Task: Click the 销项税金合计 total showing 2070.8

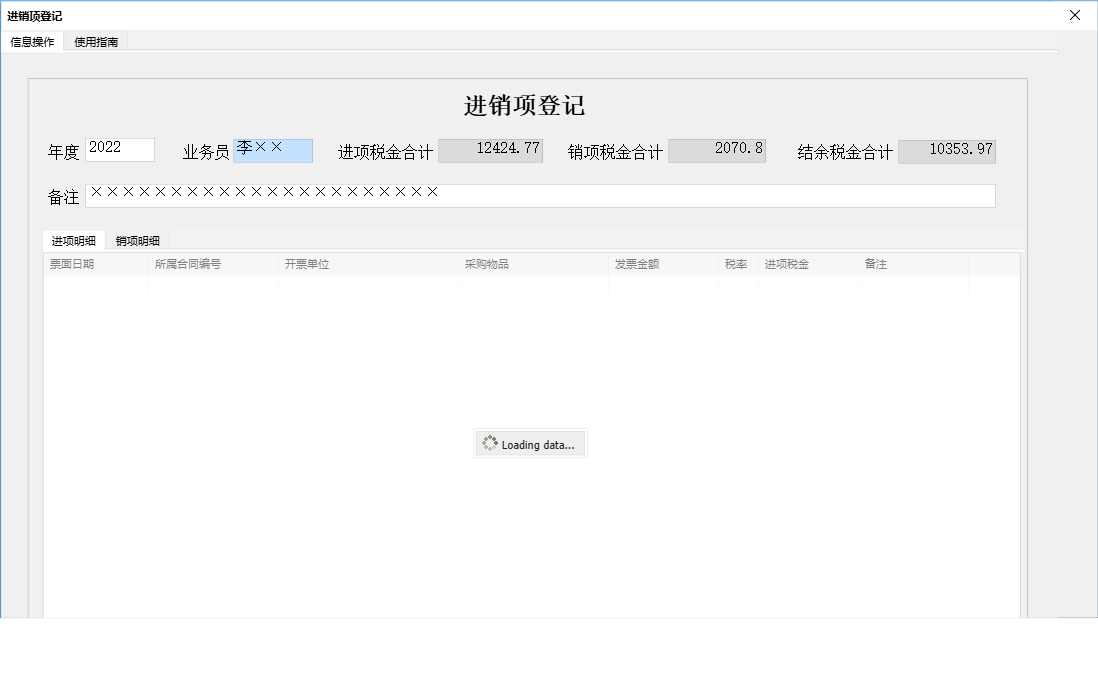Action: [718, 148]
